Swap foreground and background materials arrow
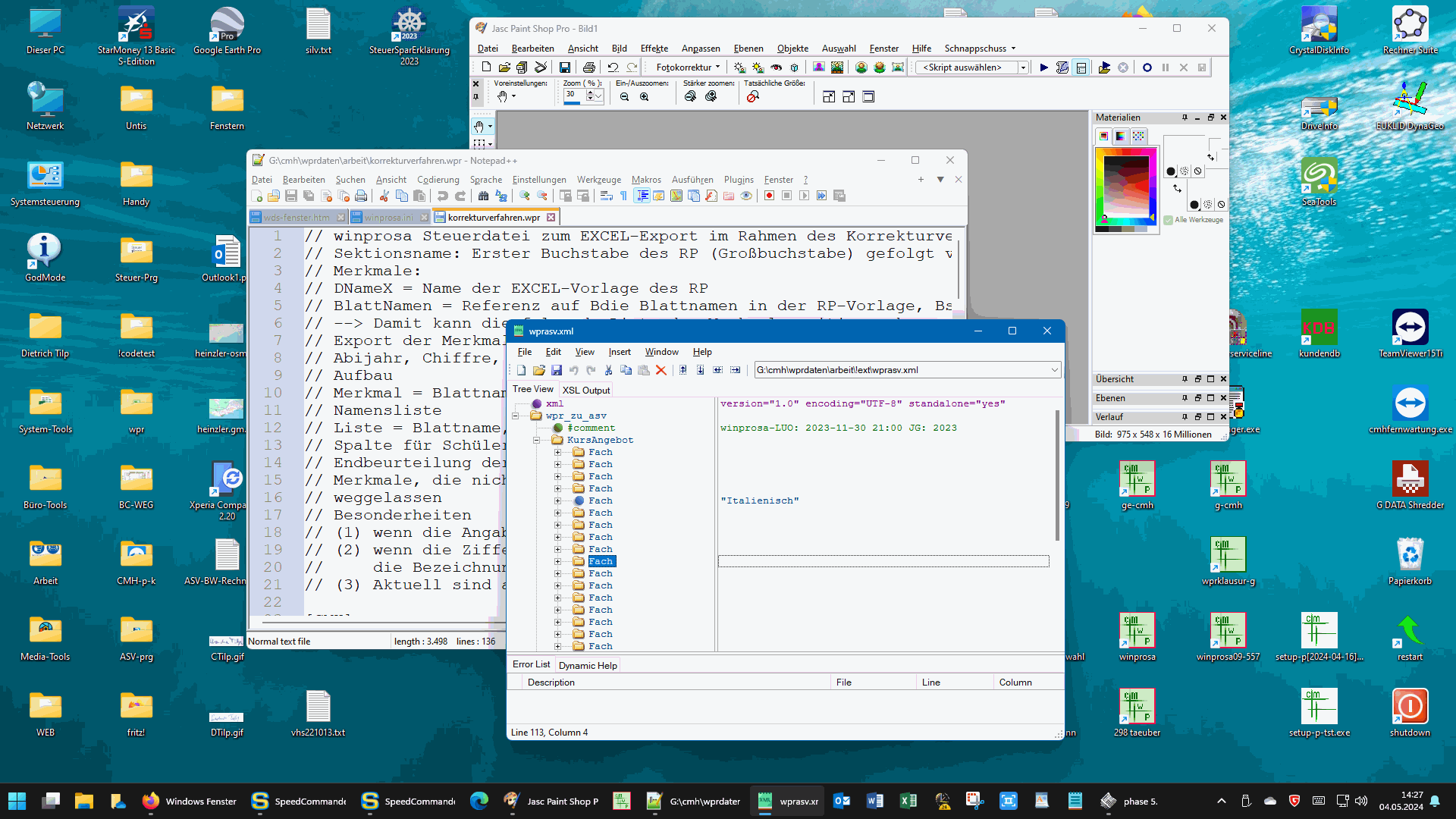 [1177, 188]
